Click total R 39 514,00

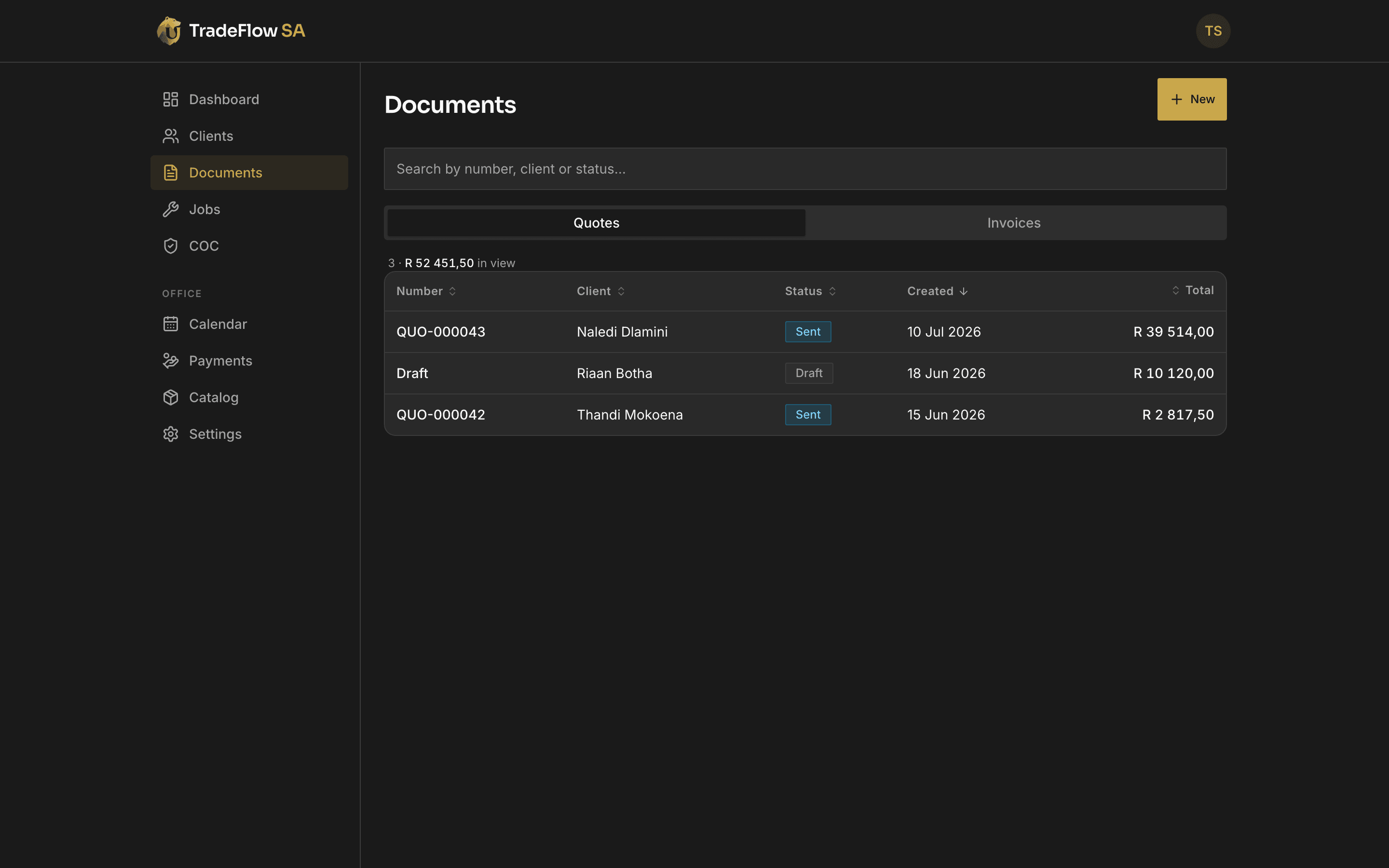click(1173, 332)
